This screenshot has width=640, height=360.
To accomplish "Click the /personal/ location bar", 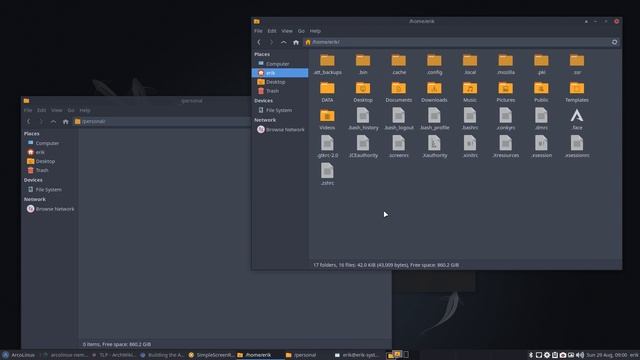I will 162,122.
